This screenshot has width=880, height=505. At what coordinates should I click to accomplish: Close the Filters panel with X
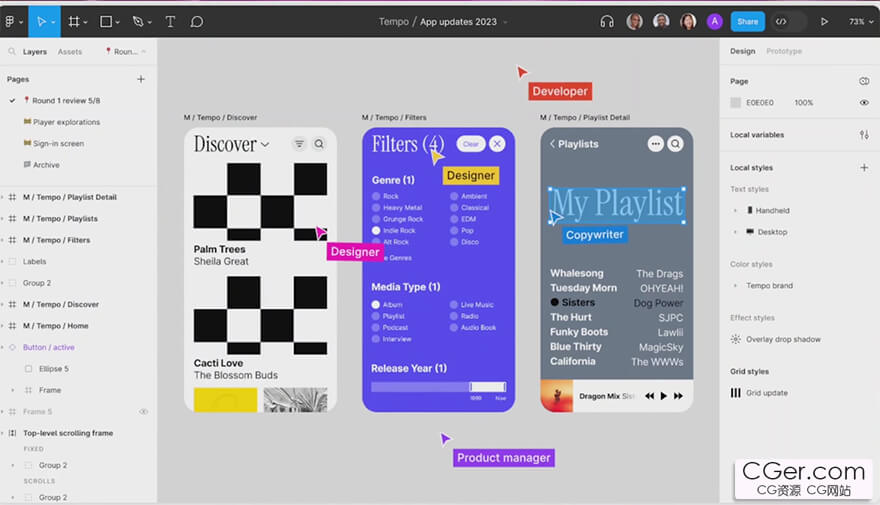coord(497,144)
